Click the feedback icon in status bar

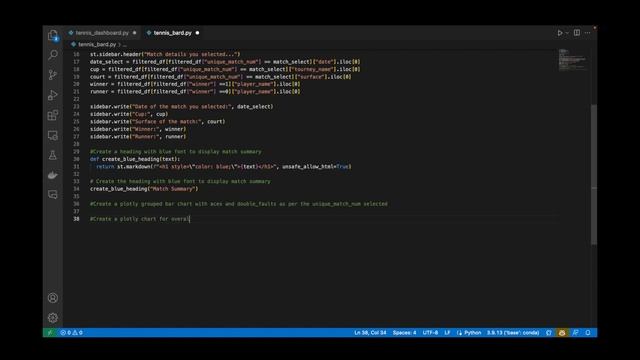[x=575, y=333]
